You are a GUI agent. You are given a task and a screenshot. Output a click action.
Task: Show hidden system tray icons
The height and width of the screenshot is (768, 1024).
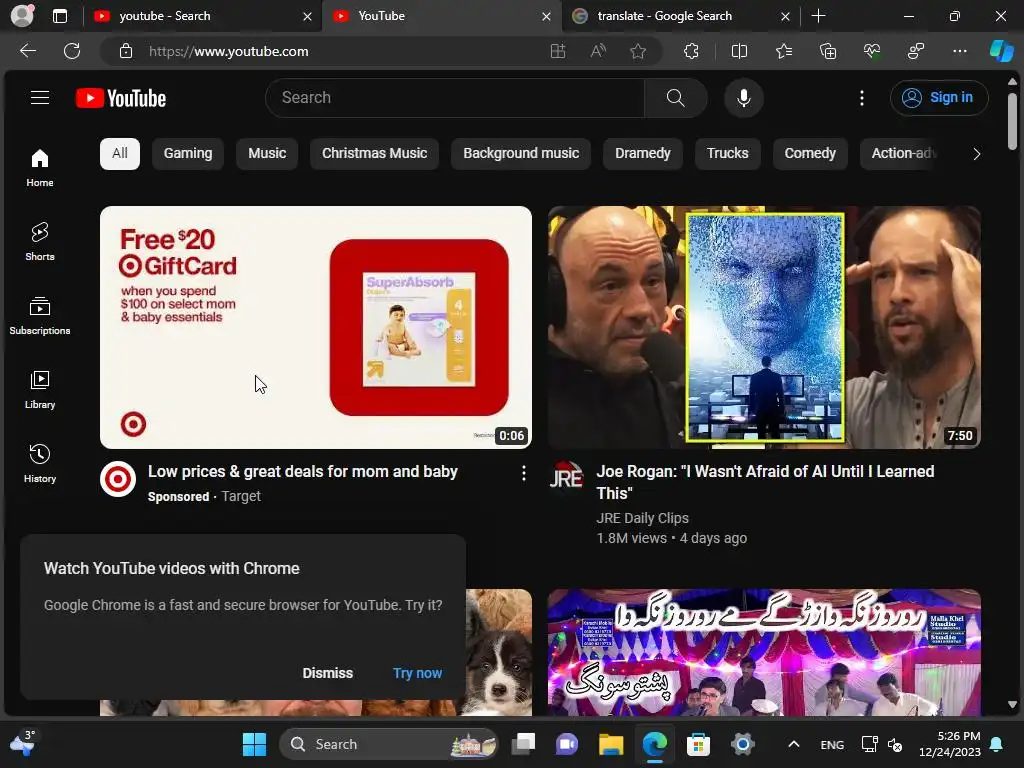[x=793, y=744]
